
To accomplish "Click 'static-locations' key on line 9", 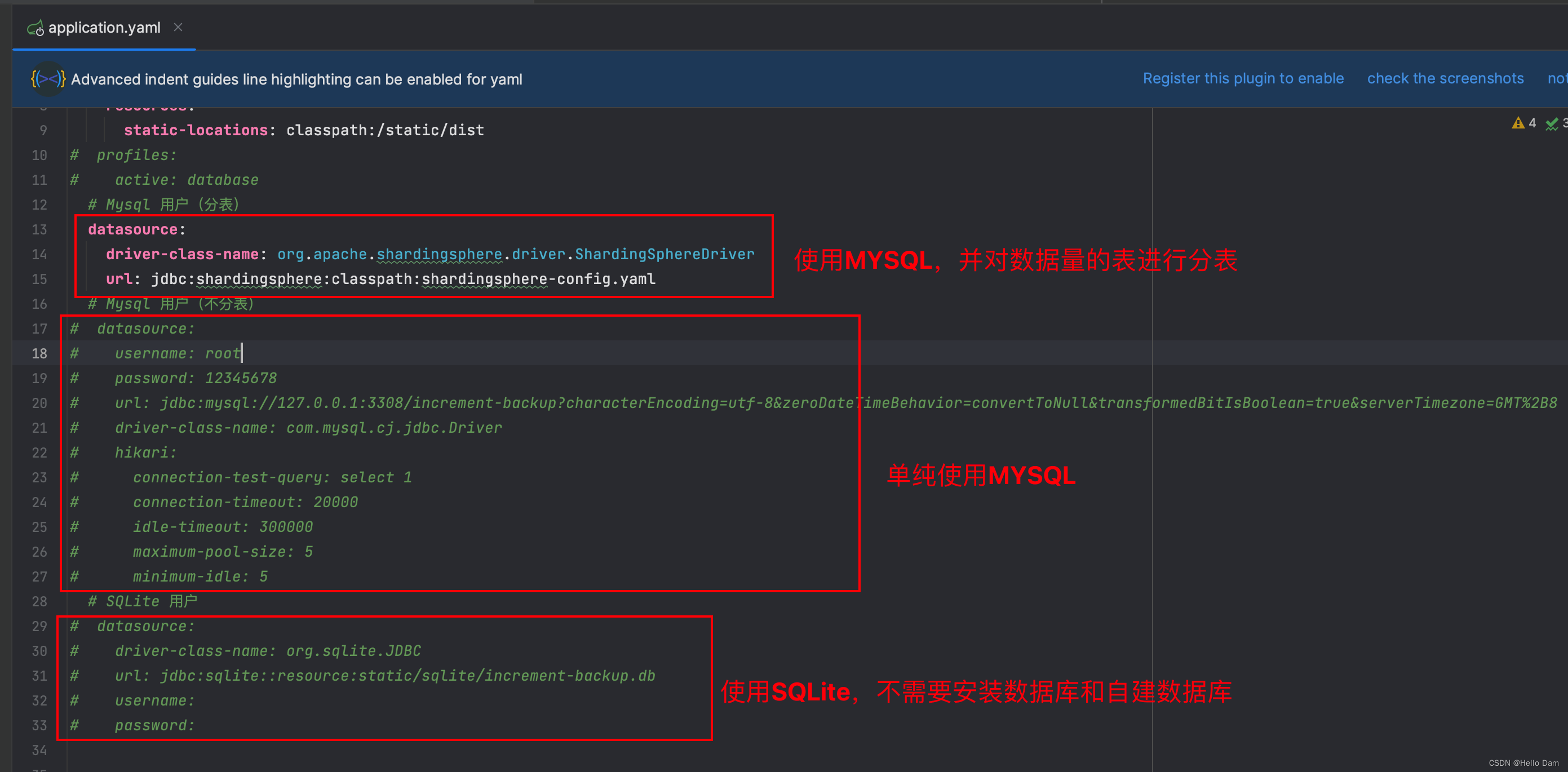I will click(196, 130).
